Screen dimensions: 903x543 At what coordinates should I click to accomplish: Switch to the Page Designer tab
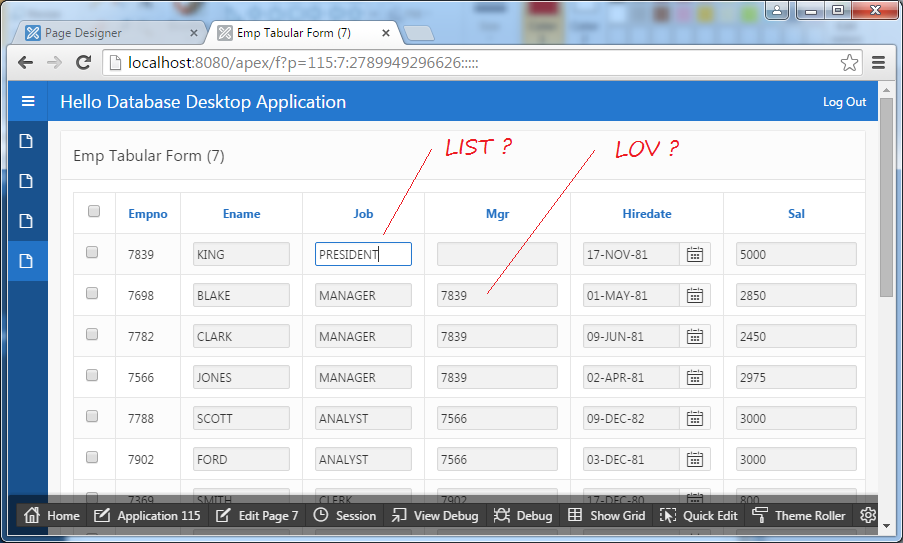coord(108,33)
